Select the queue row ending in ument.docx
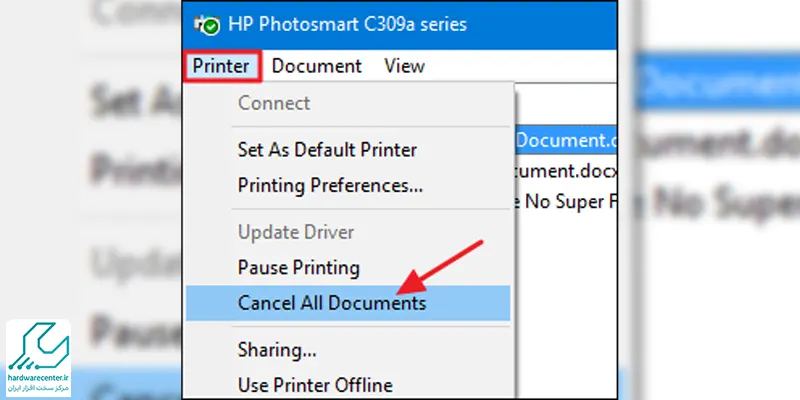The image size is (800, 400). (x=565, y=171)
